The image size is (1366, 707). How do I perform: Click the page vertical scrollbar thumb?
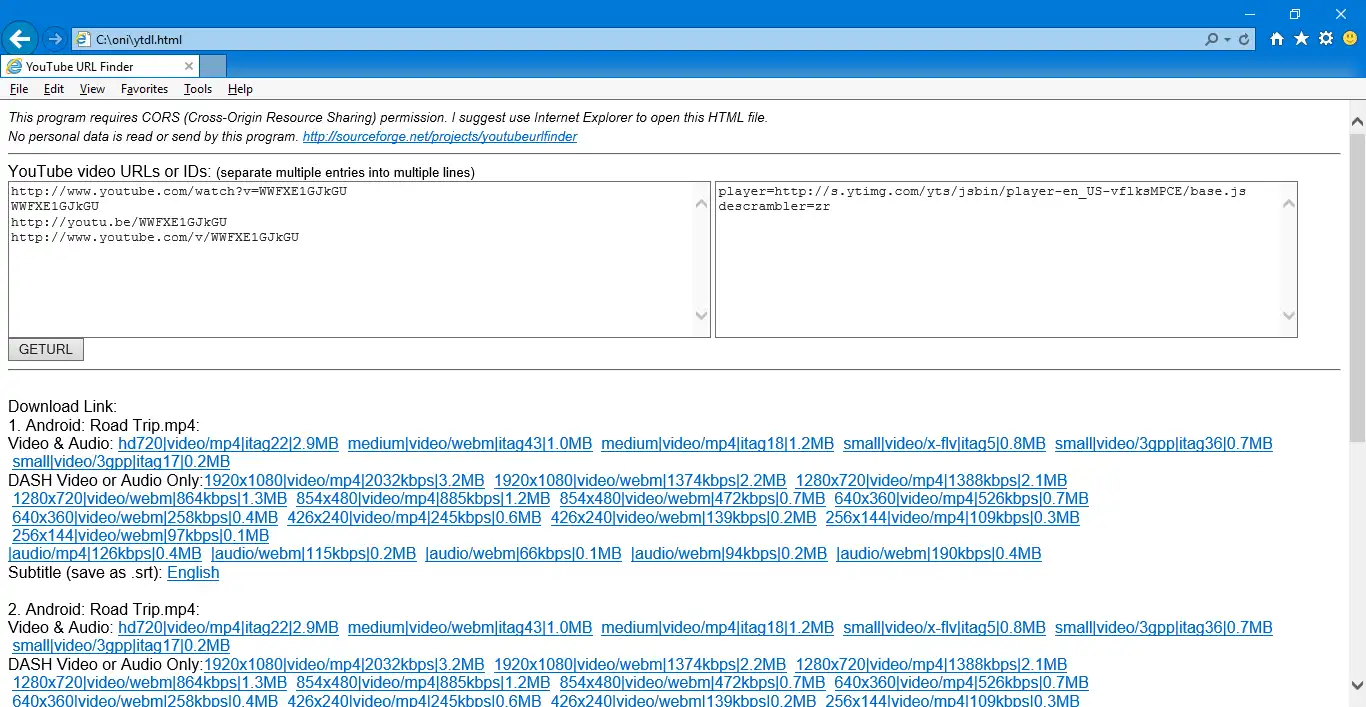click(x=1357, y=286)
